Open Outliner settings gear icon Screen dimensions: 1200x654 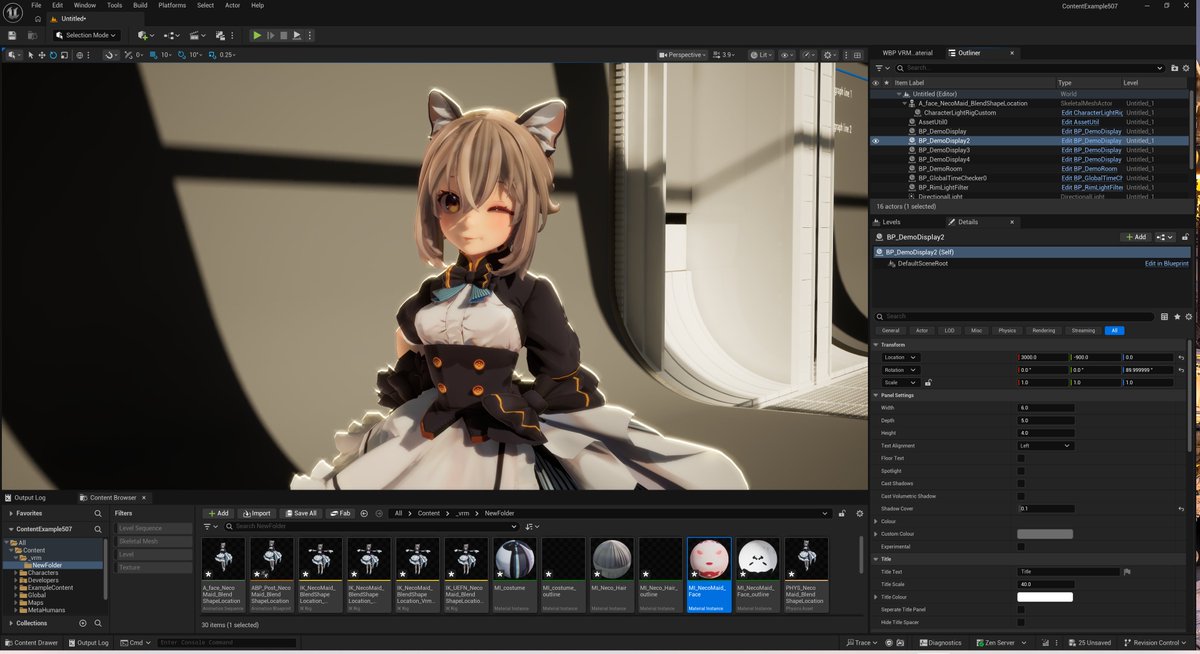tap(1184, 68)
